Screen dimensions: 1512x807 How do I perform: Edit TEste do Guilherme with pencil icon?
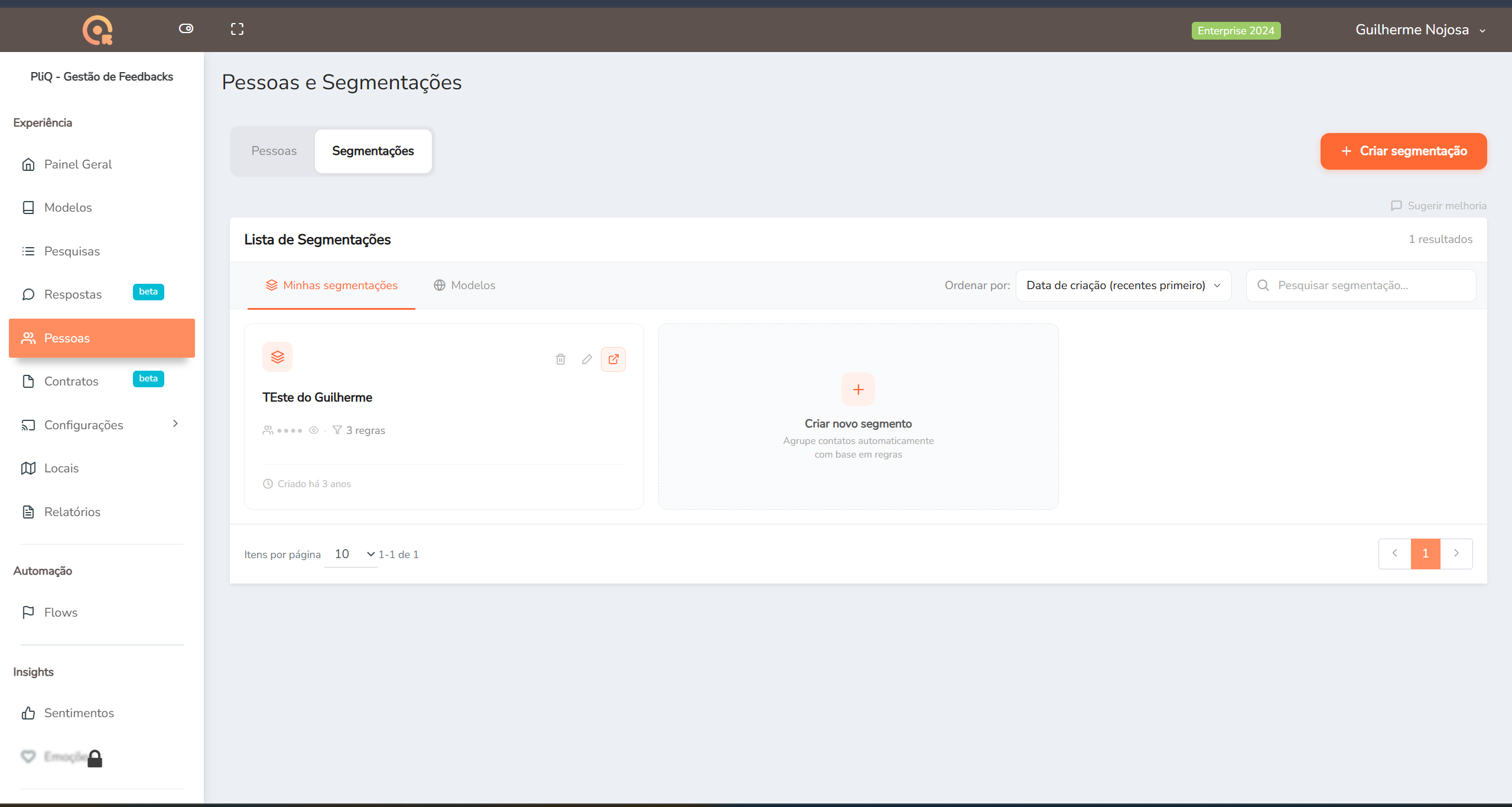pos(587,359)
